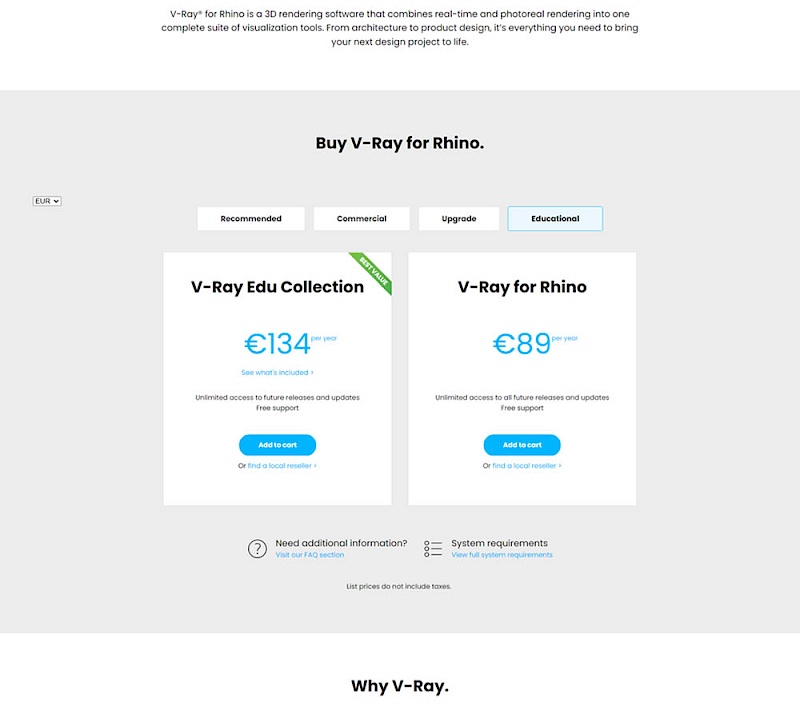This screenshot has height=722, width=800.
Task: Switch to the Recommended tab
Action: coord(251,218)
